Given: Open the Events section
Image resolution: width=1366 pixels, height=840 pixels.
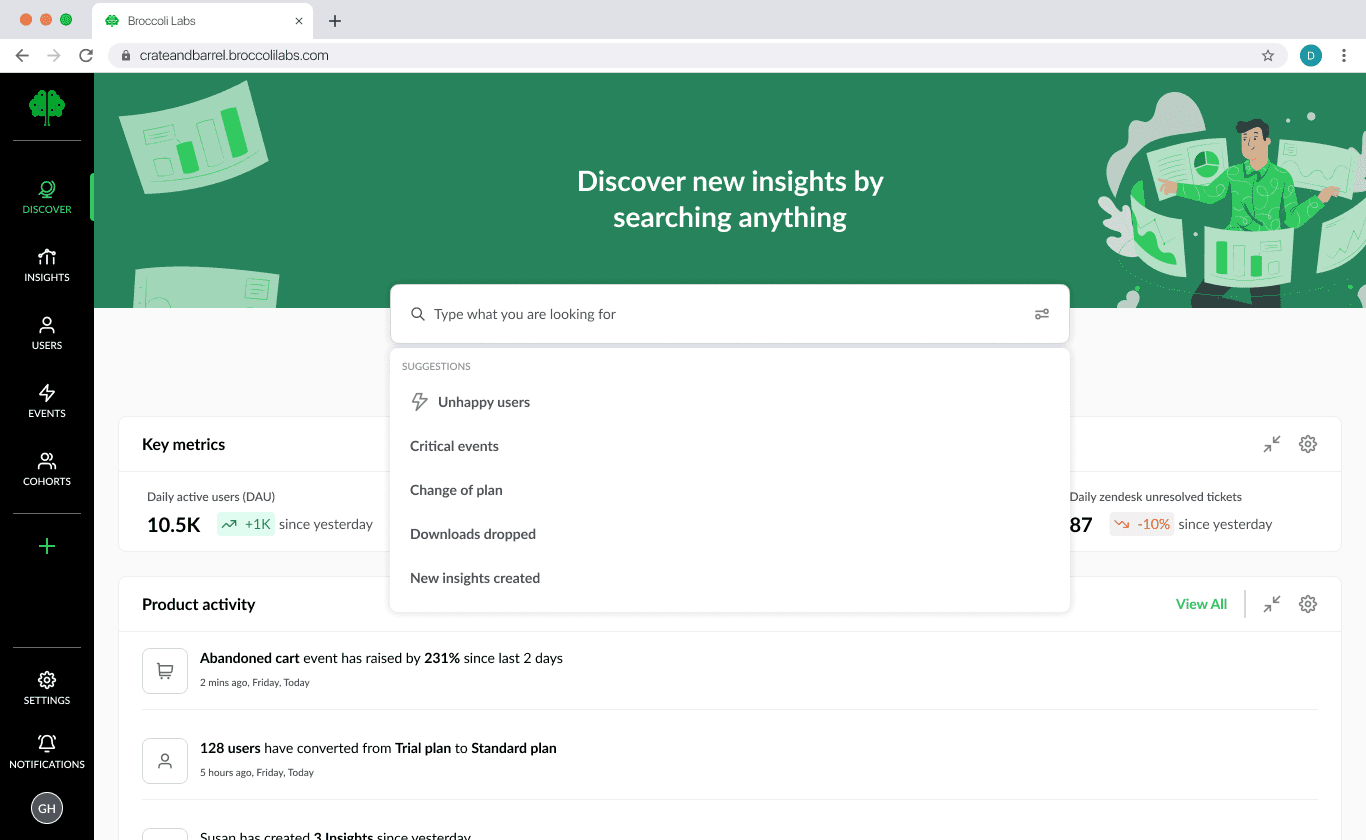Looking at the screenshot, I should tap(47, 401).
